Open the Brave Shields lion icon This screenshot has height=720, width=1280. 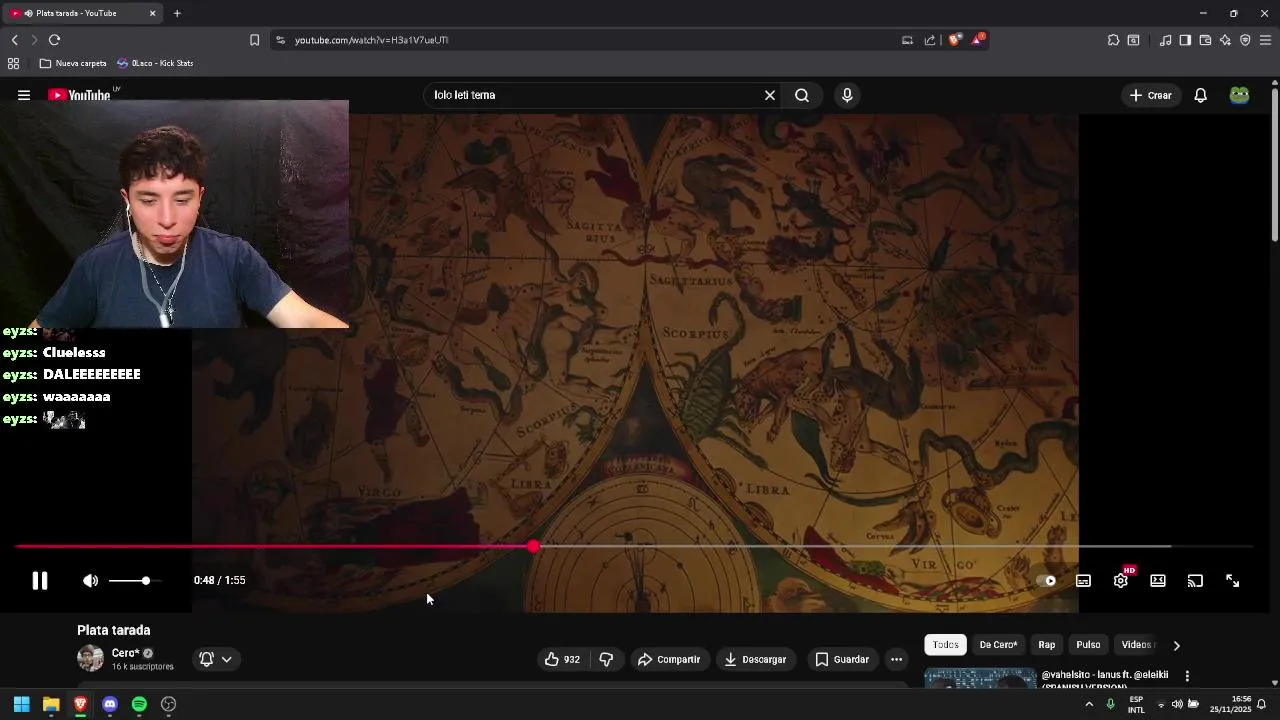[x=955, y=40]
